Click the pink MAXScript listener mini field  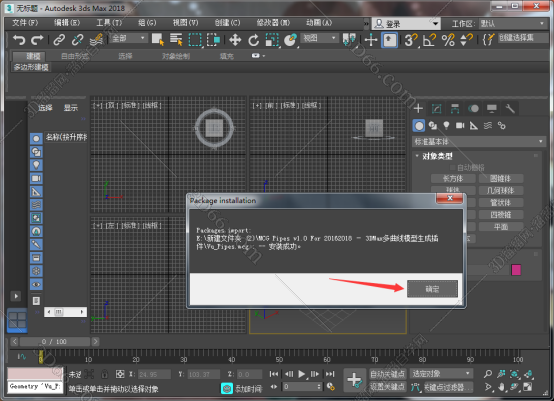pyautogui.click(x=35, y=374)
